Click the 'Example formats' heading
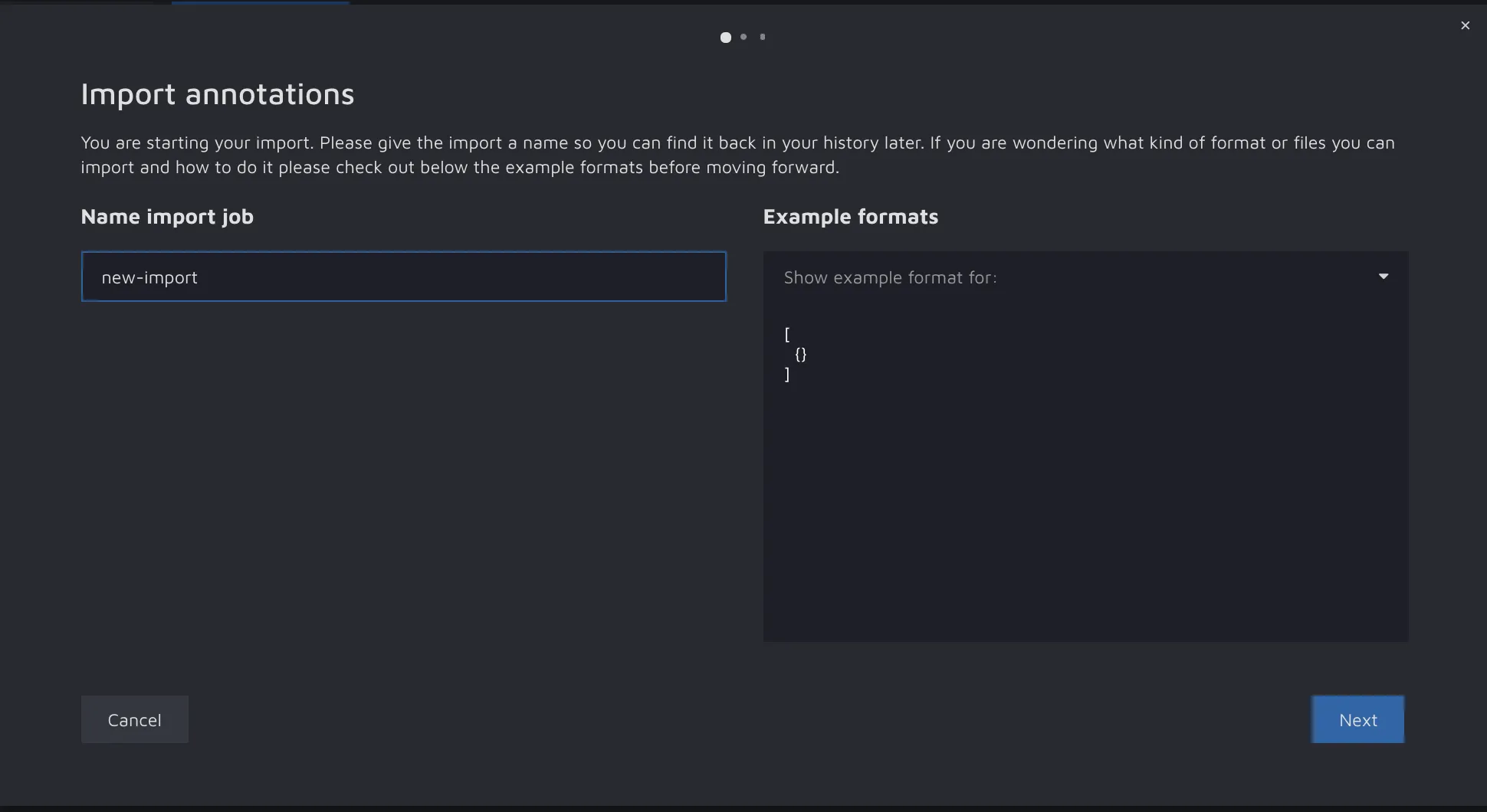The width and height of the screenshot is (1487, 812). [850, 217]
